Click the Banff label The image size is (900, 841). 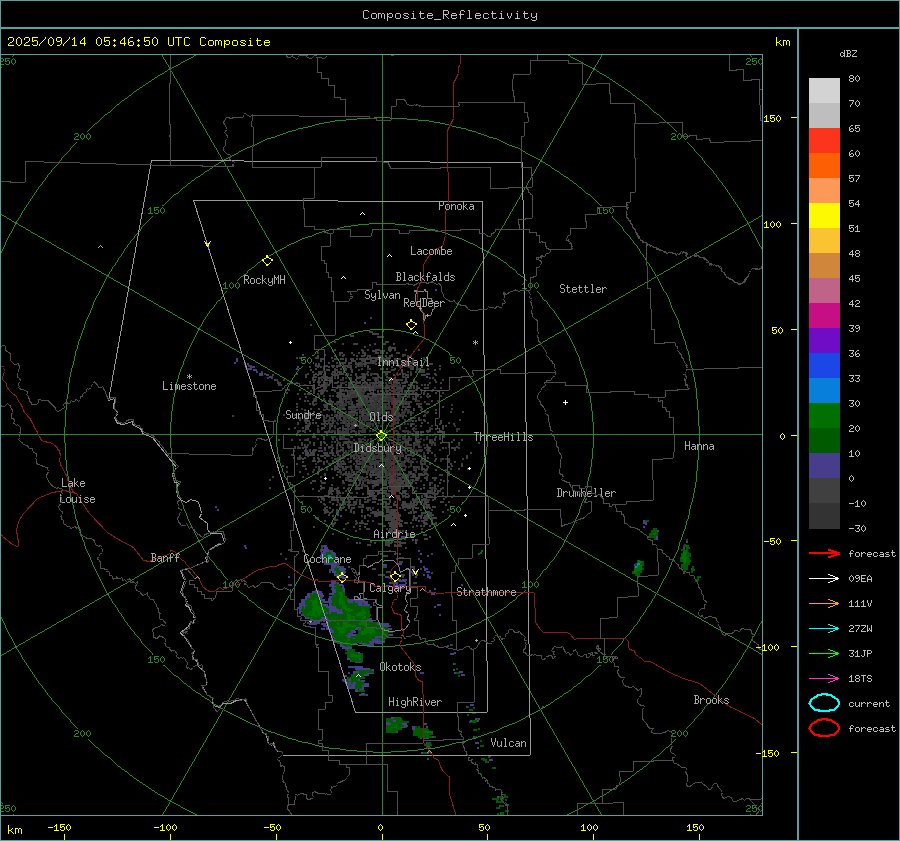click(165, 557)
